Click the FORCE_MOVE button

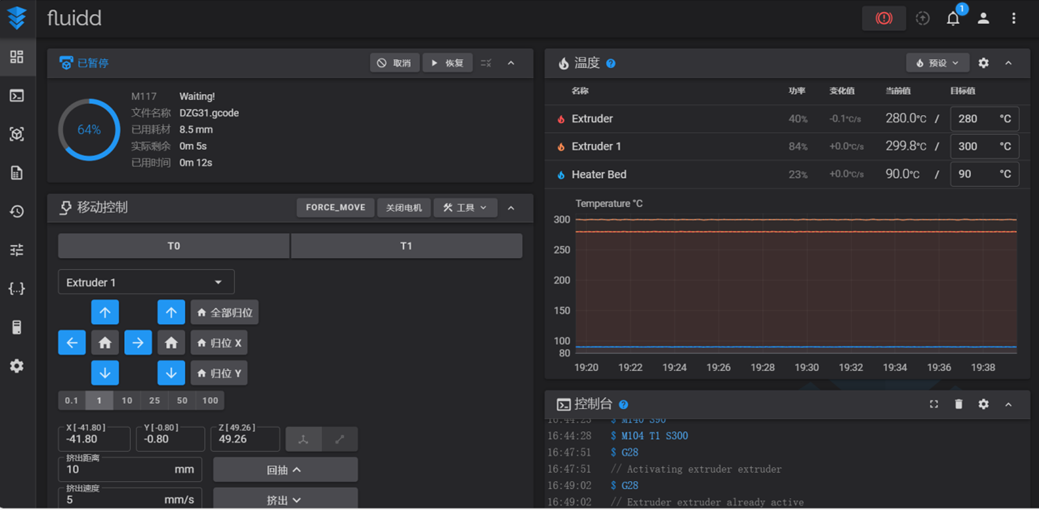coord(335,208)
